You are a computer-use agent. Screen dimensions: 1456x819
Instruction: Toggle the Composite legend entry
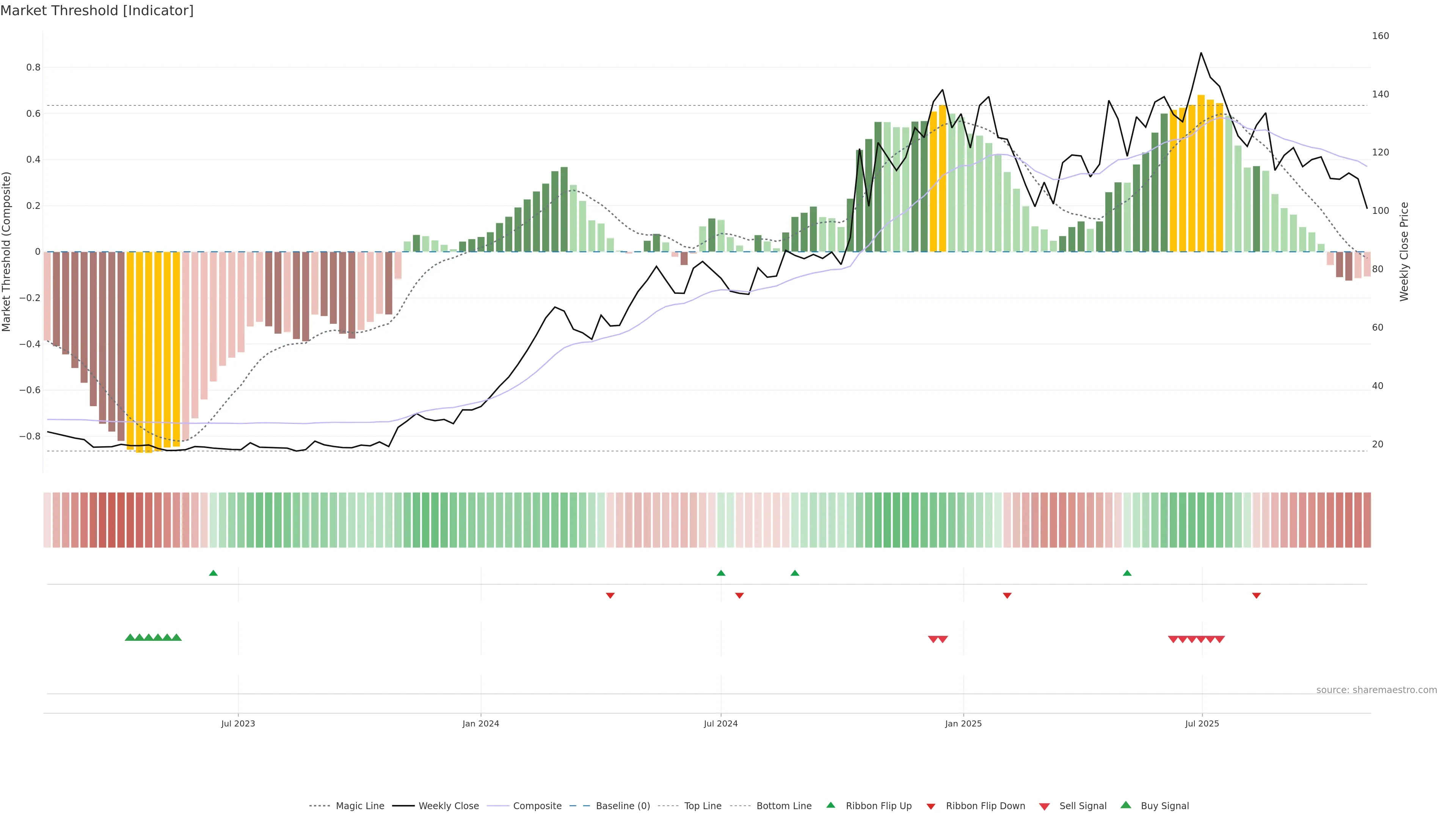pyautogui.click(x=537, y=806)
